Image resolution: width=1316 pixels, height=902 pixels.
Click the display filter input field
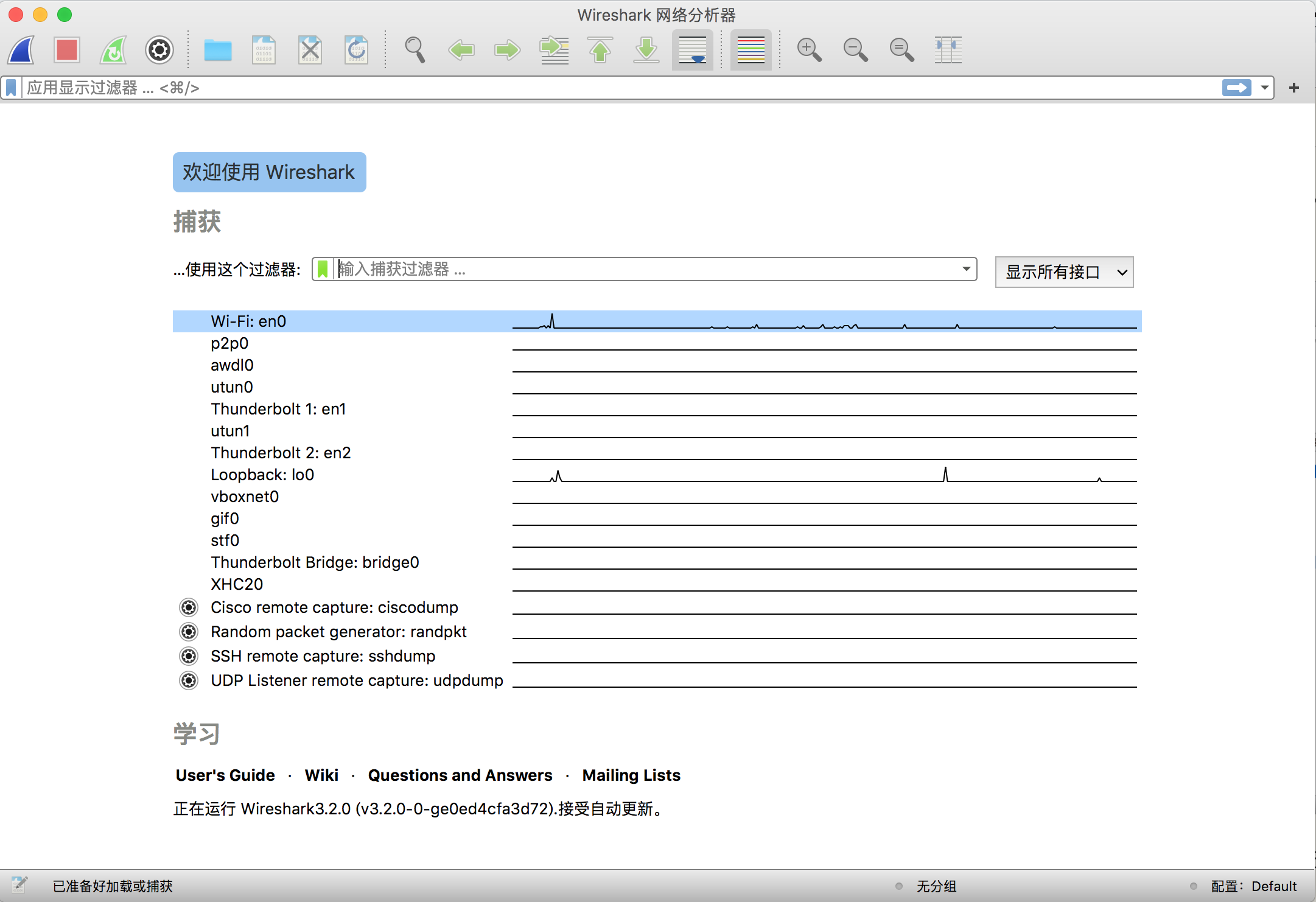point(609,88)
